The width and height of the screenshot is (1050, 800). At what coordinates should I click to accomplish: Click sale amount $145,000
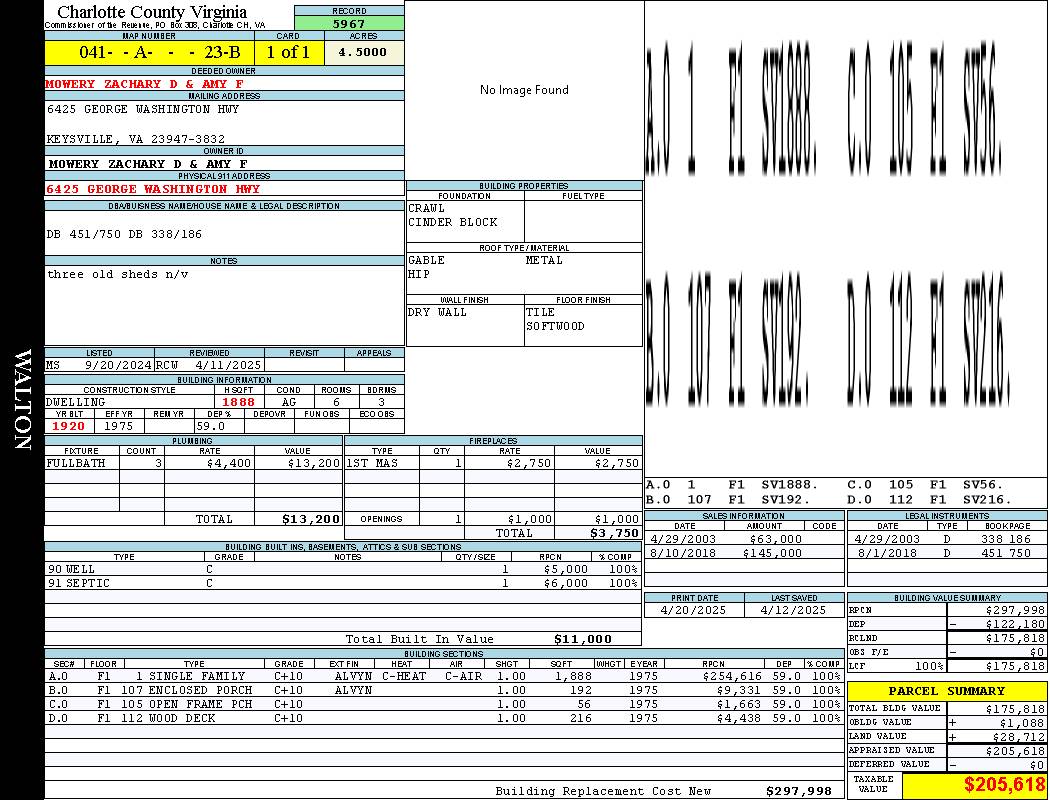(772, 553)
